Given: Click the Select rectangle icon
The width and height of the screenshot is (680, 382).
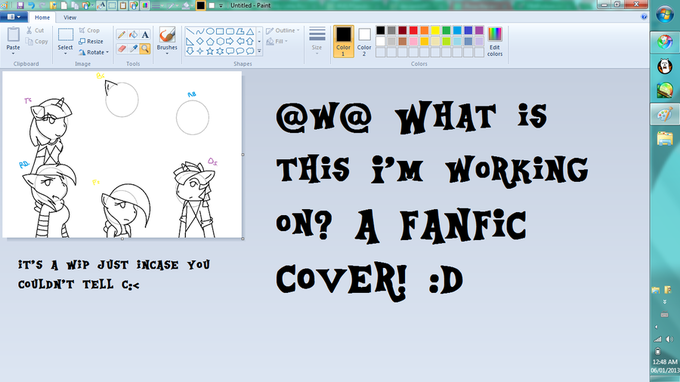Looking at the screenshot, I should 65,35.
